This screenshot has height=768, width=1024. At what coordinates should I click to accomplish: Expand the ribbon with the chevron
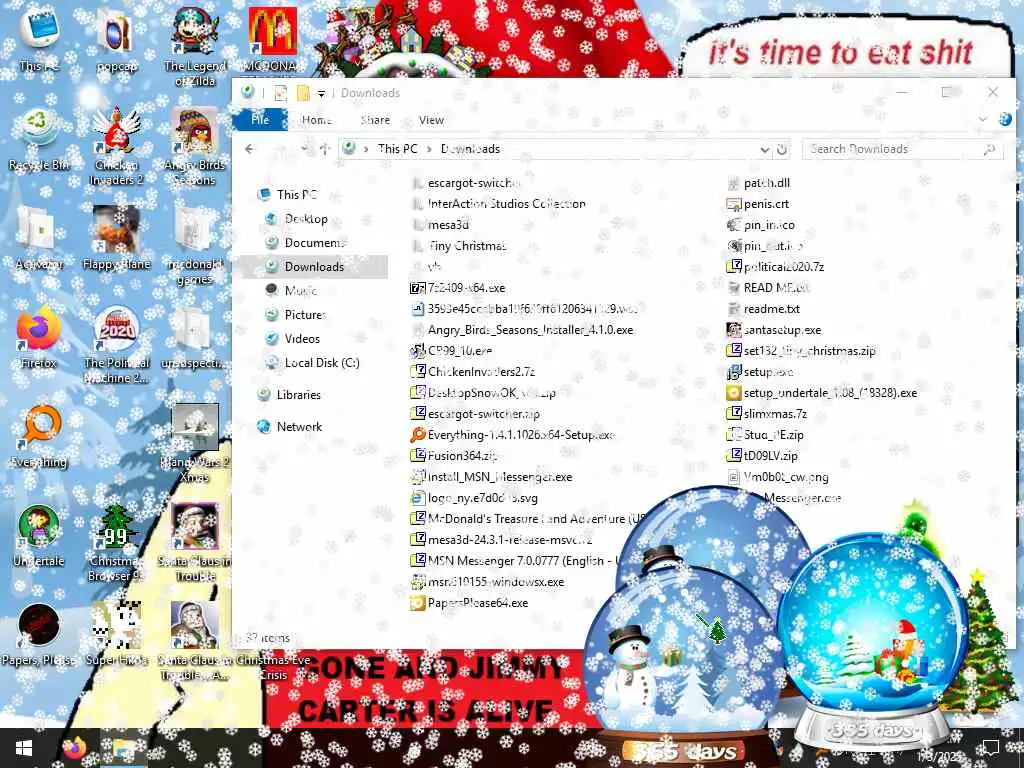[982, 119]
